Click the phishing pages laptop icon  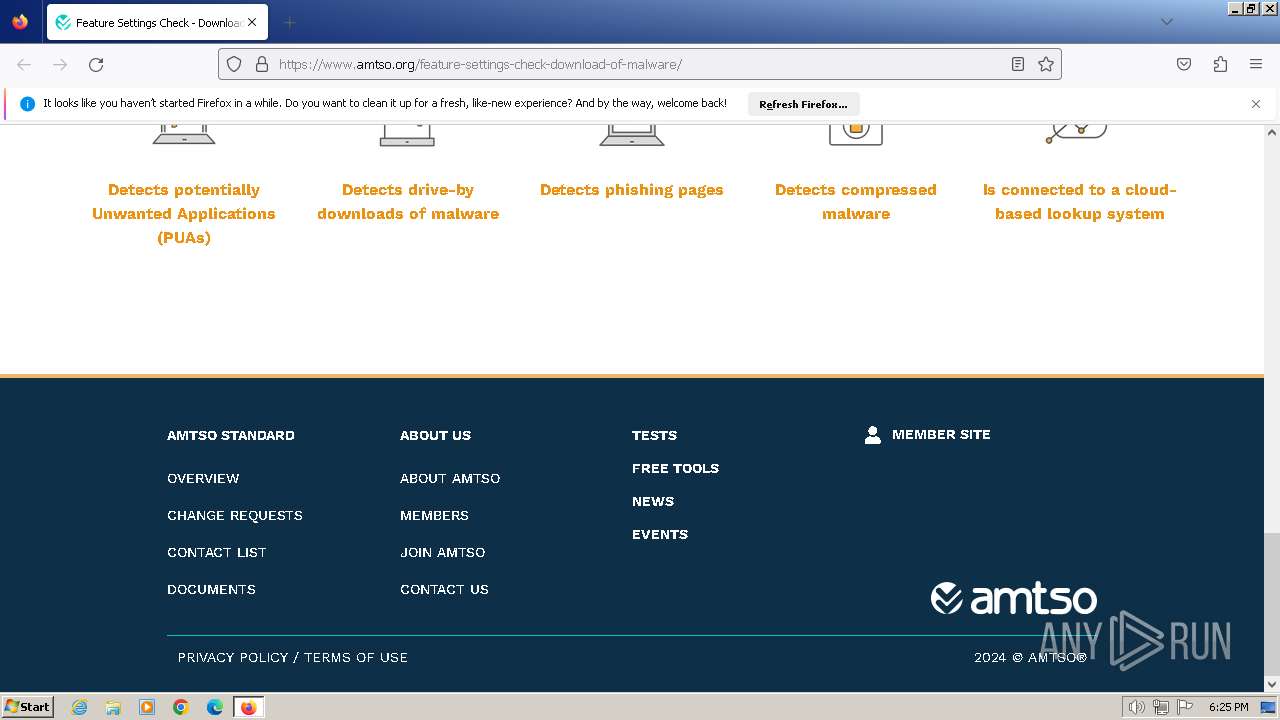coord(632,134)
